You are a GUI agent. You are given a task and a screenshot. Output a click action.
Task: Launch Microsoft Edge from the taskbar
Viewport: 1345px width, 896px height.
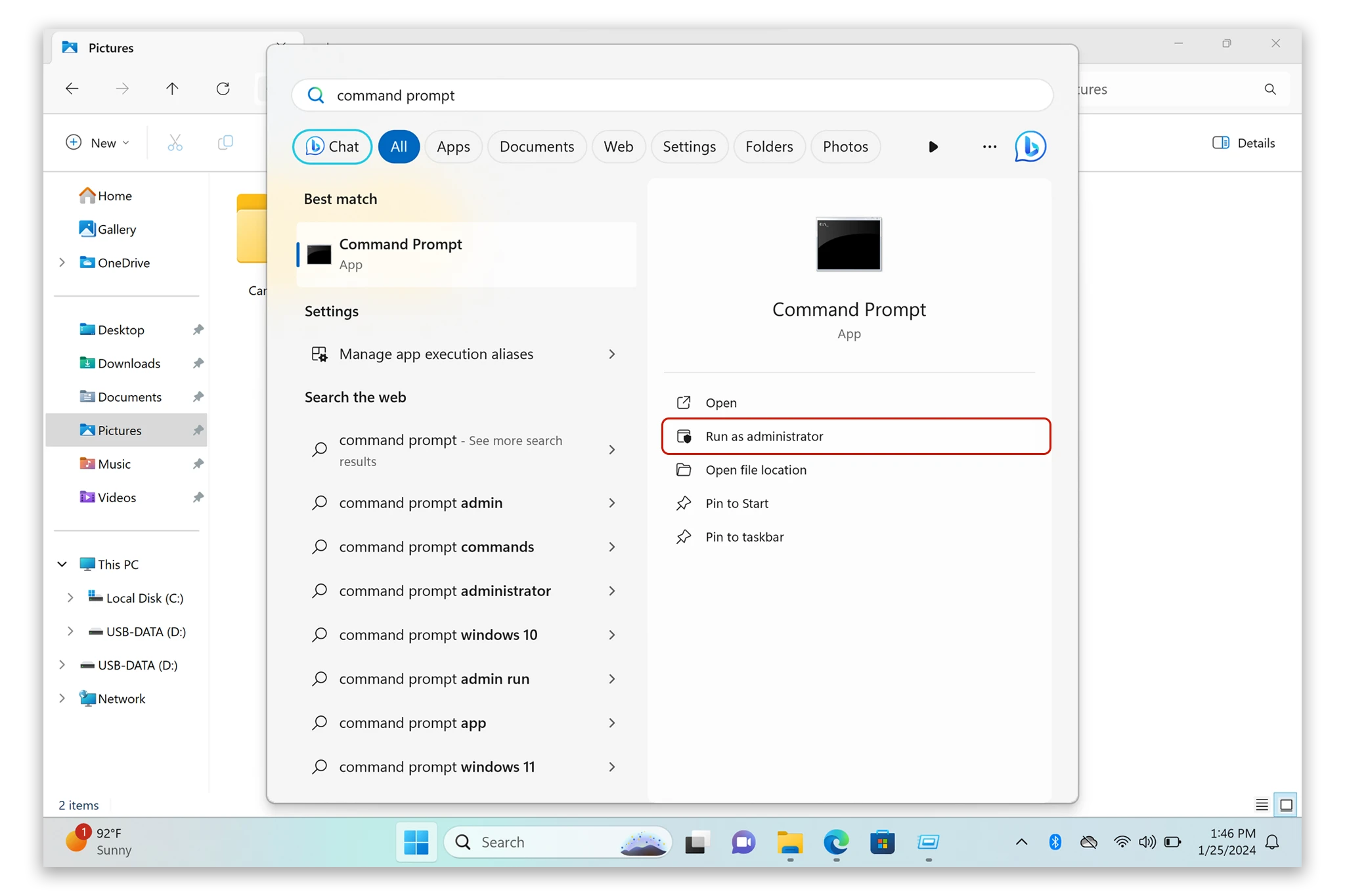click(836, 842)
